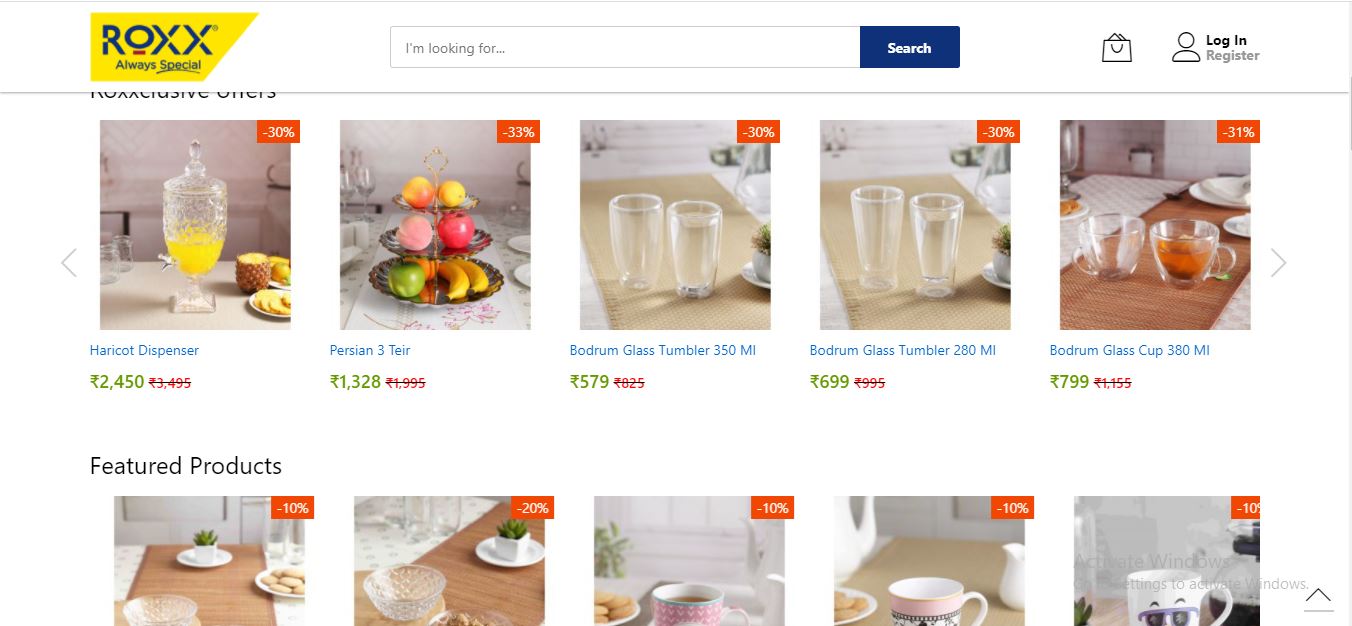
Task: Open the Haricot Dispenser product link
Action: pyautogui.click(x=144, y=351)
